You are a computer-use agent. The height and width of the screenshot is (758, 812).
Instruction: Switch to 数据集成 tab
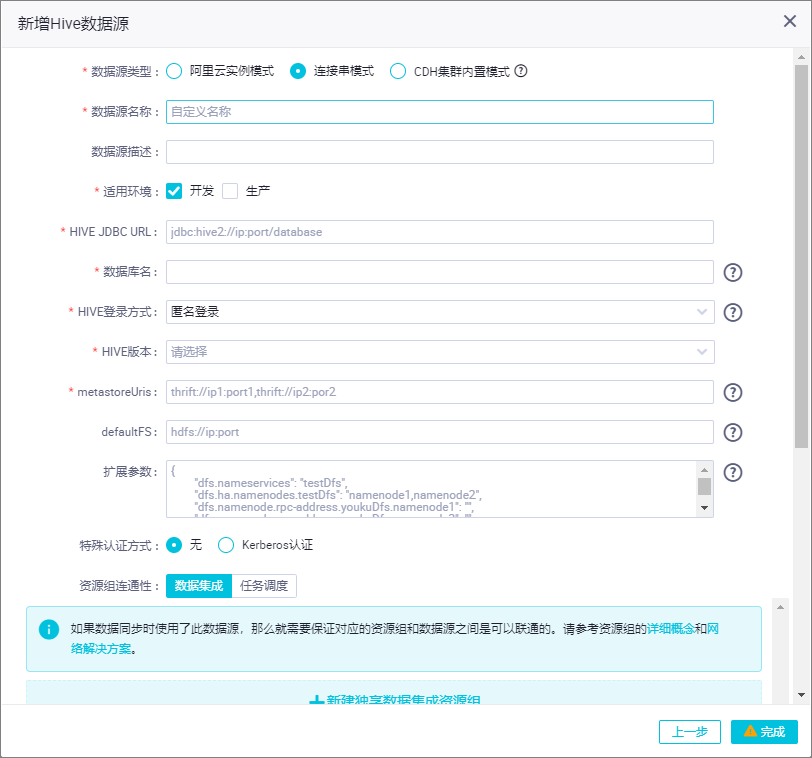199,586
